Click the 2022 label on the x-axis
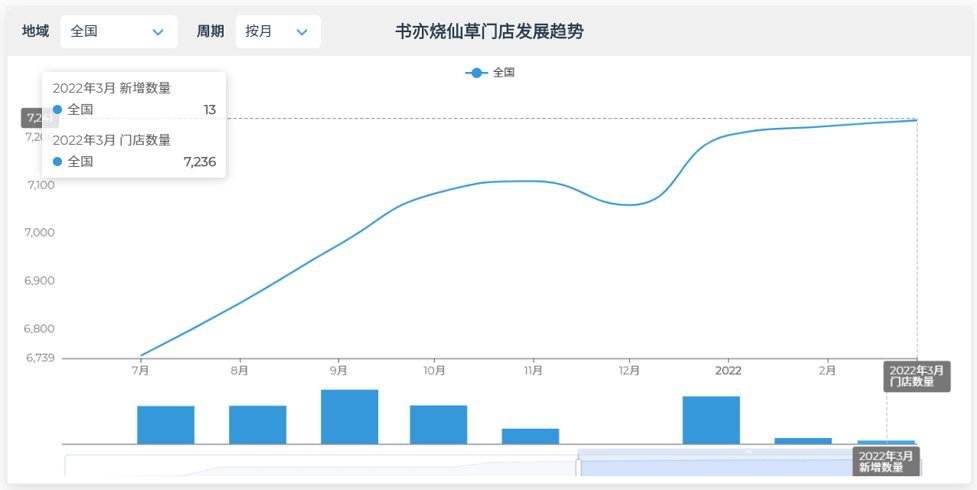Screen dimensions: 977x490 point(728,370)
